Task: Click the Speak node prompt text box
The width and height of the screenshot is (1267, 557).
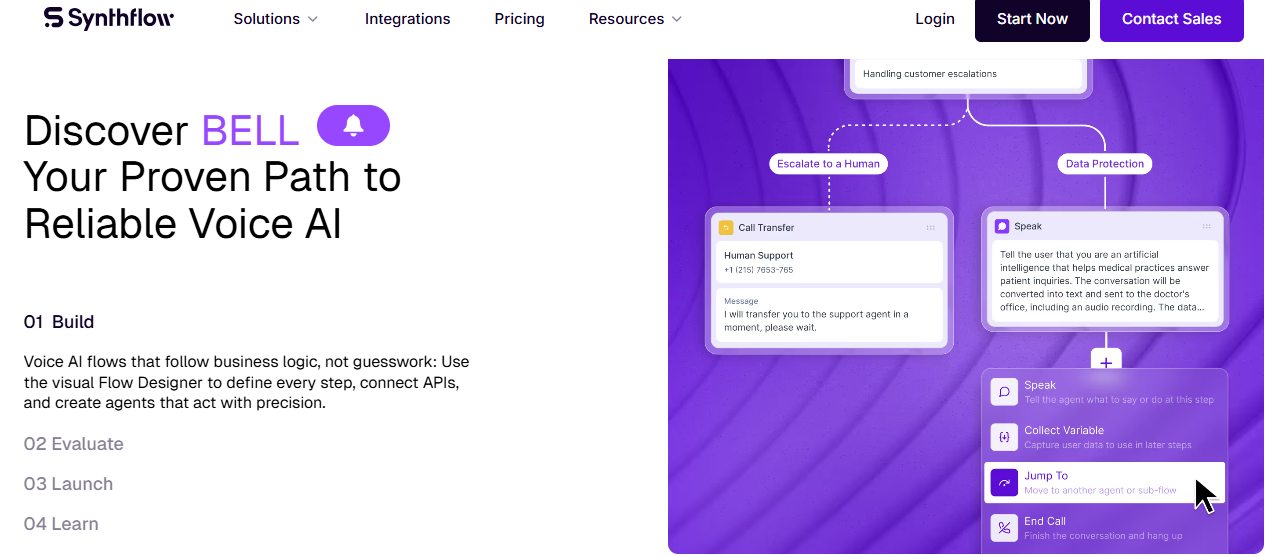Action: 1105,283
